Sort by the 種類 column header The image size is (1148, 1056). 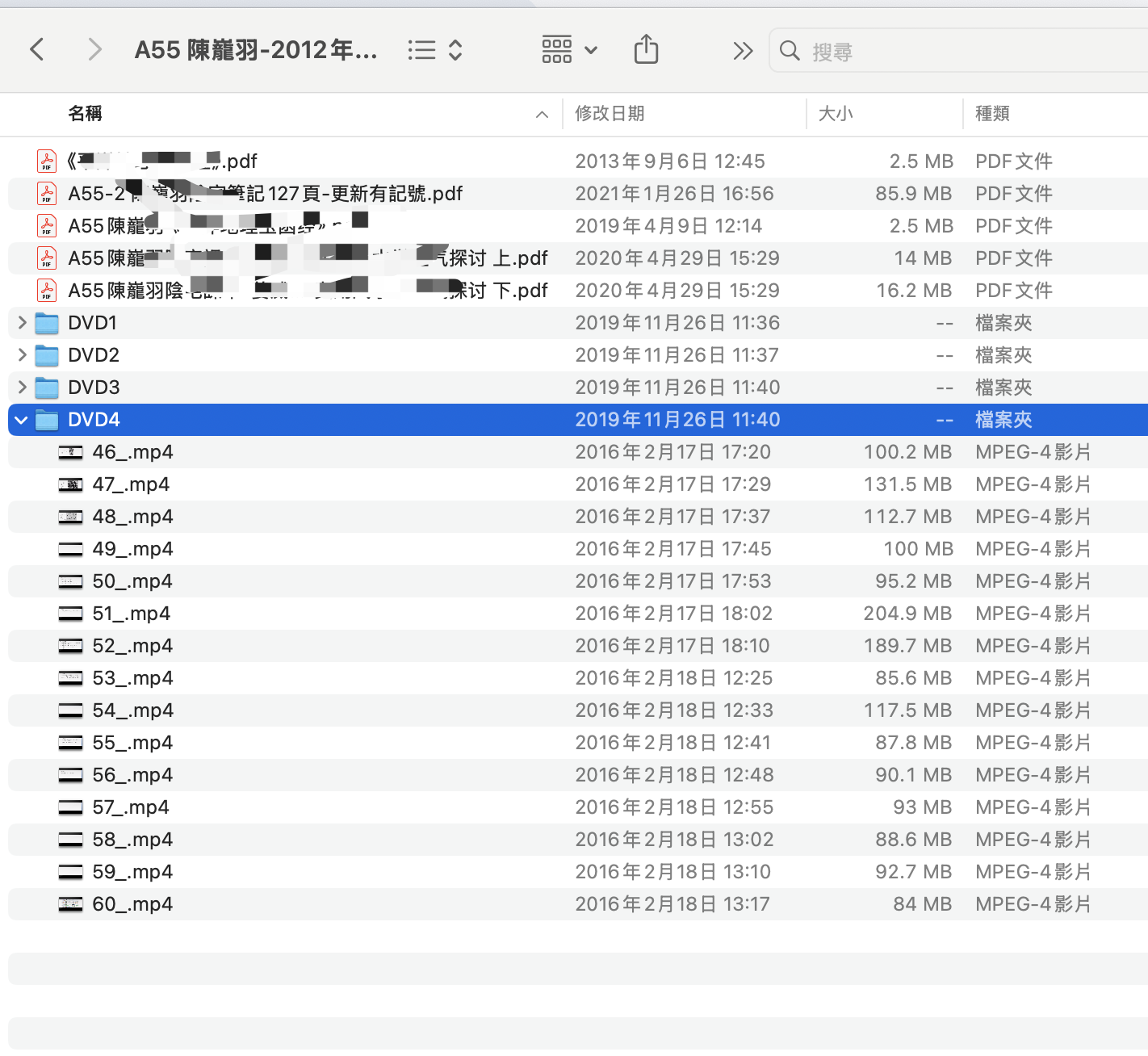pos(992,114)
